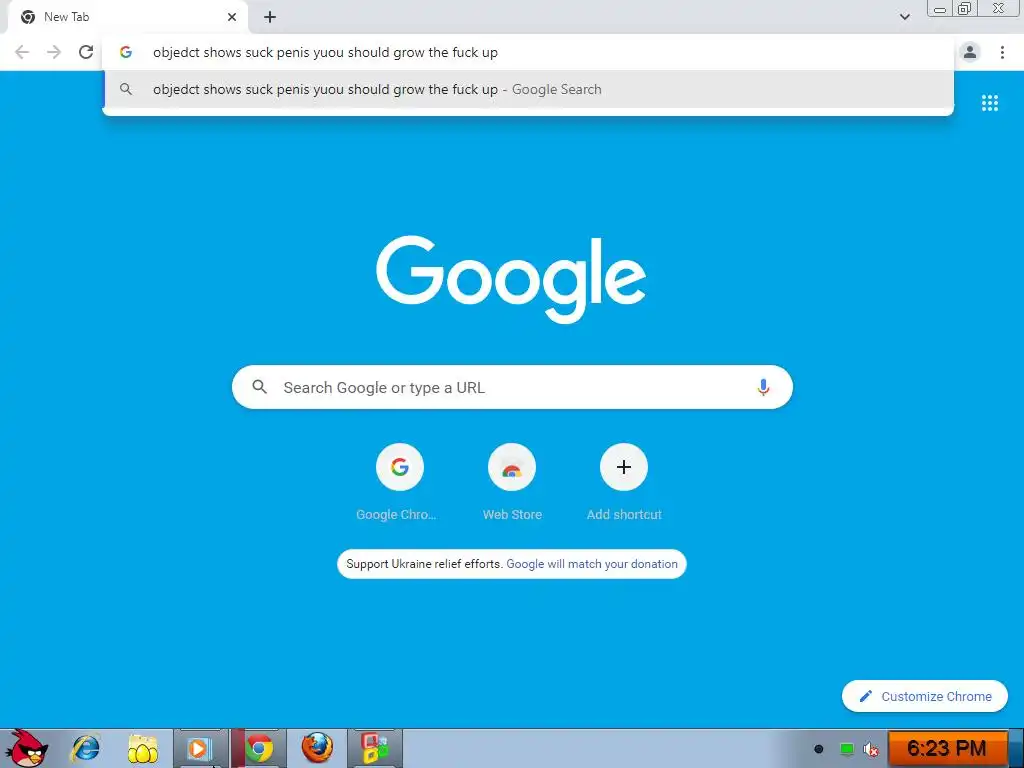Click the magnifier icon in the search box
This screenshot has height=768, width=1024.
click(259, 387)
